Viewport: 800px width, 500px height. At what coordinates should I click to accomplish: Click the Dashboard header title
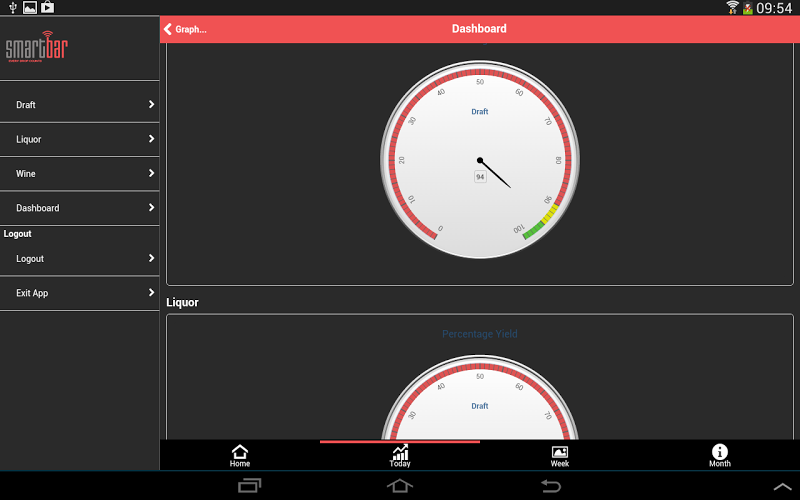click(479, 29)
